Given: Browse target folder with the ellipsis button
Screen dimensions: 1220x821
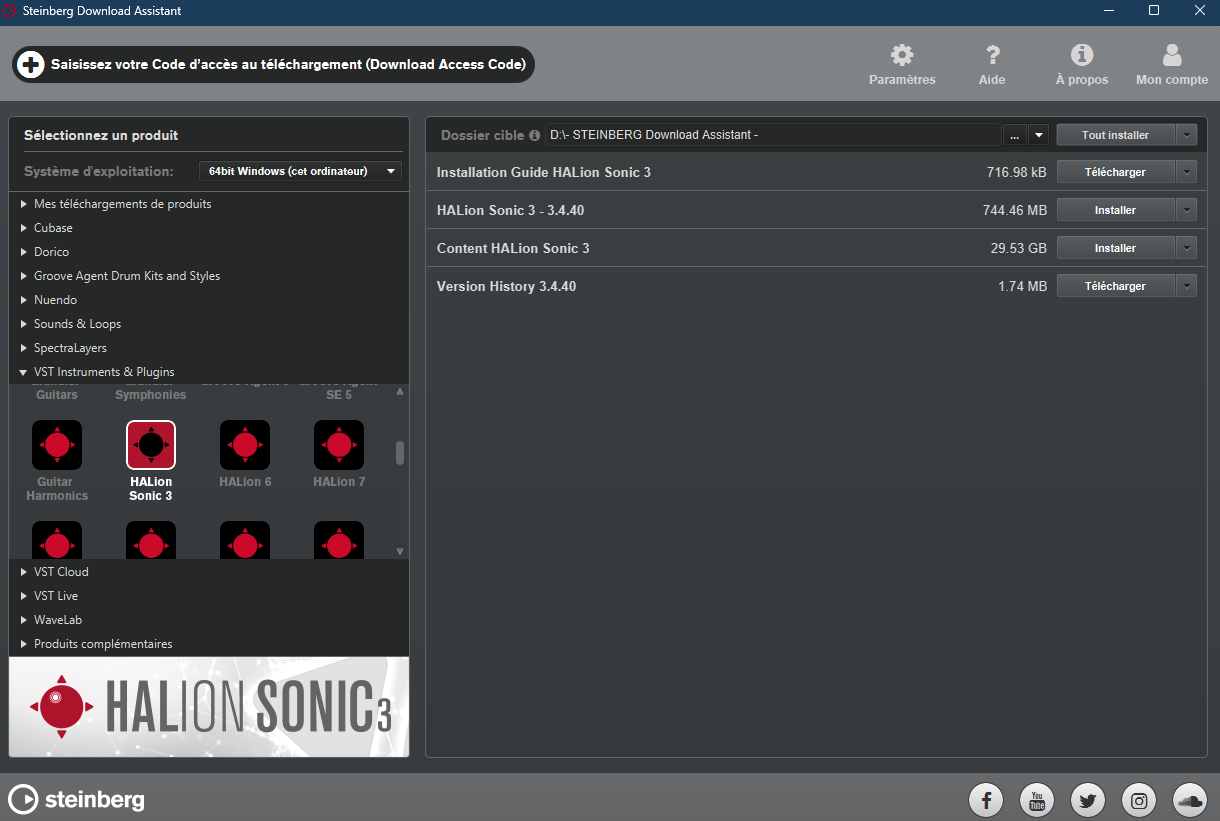Looking at the screenshot, I should [1015, 135].
